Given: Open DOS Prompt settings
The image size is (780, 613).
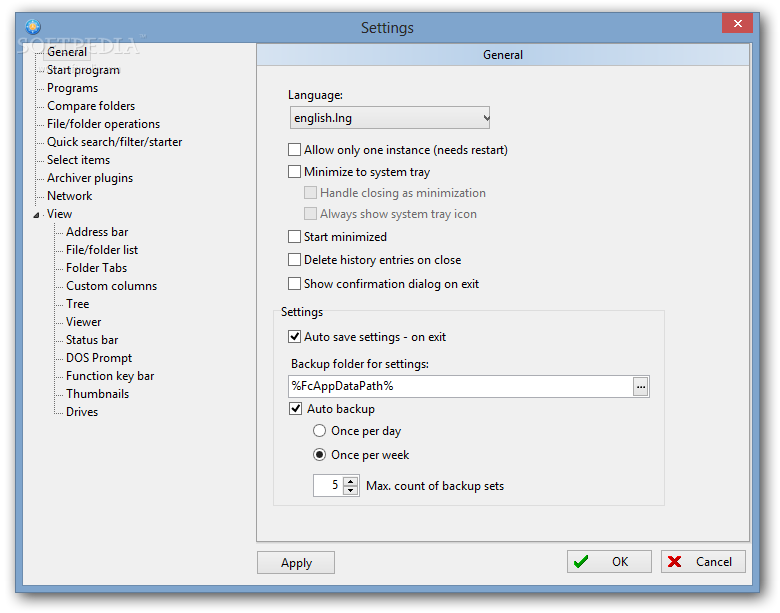Looking at the screenshot, I should tap(99, 358).
